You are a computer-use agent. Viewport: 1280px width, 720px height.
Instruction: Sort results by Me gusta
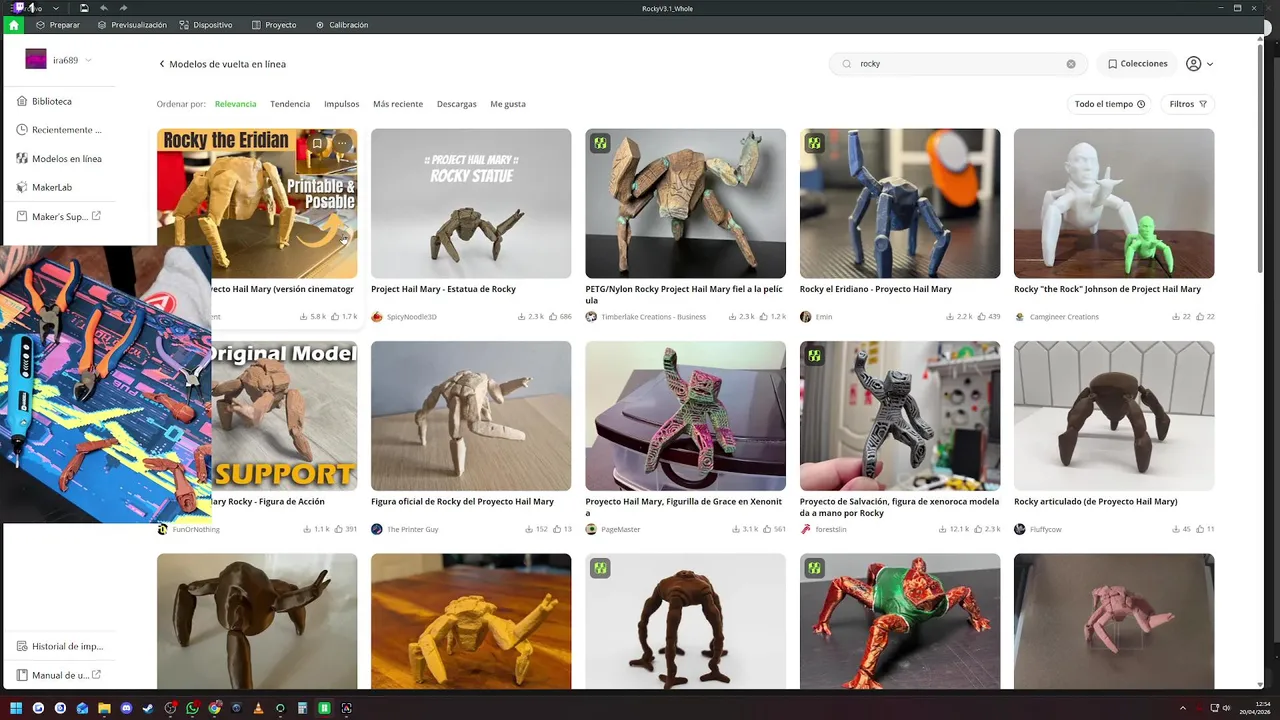click(x=508, y=104)
